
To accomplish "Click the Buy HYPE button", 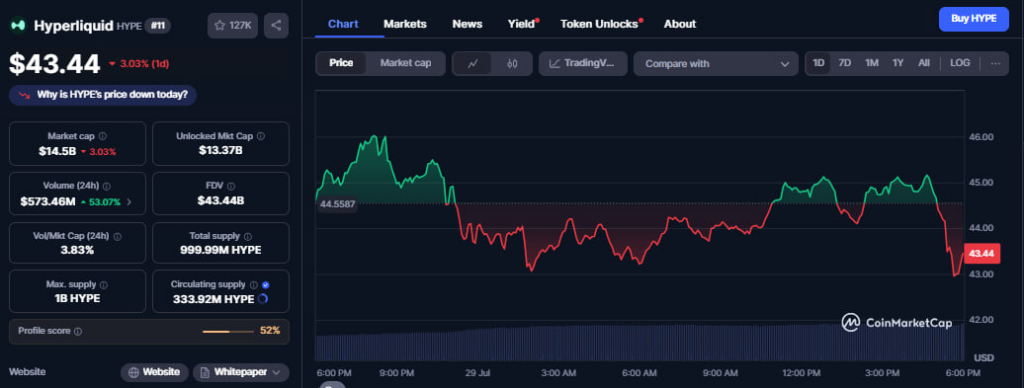I will tap(974, 19).
